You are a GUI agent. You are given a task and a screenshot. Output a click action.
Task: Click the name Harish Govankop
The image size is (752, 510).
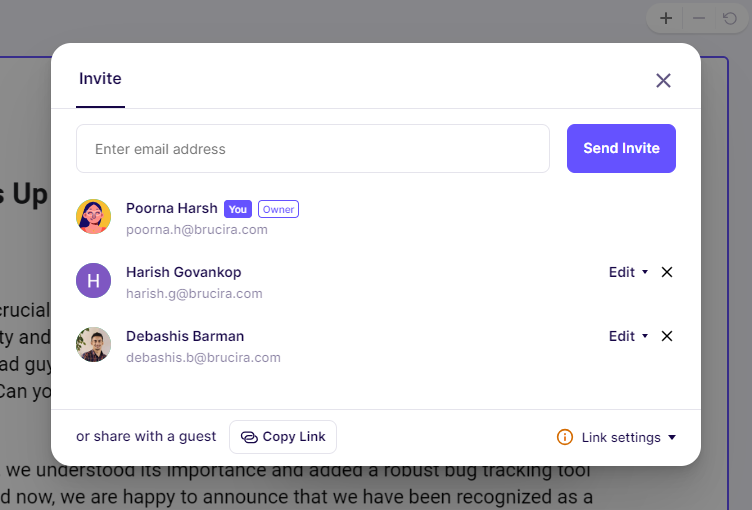click(184, 272)
